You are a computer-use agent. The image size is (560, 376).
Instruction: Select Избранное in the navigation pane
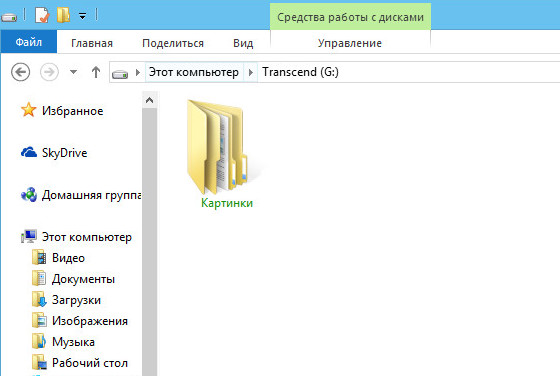point(72,111)
